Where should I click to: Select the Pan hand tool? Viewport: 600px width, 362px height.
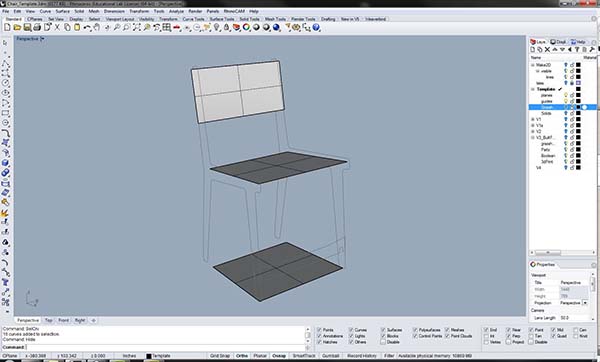pos(97,28)
